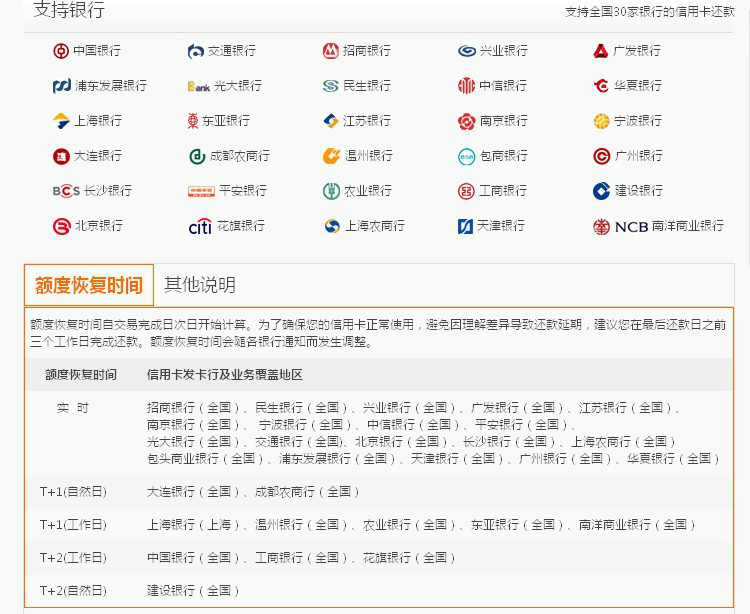Click the 包商银行 BSB logo icon

[x=466, y=156]
